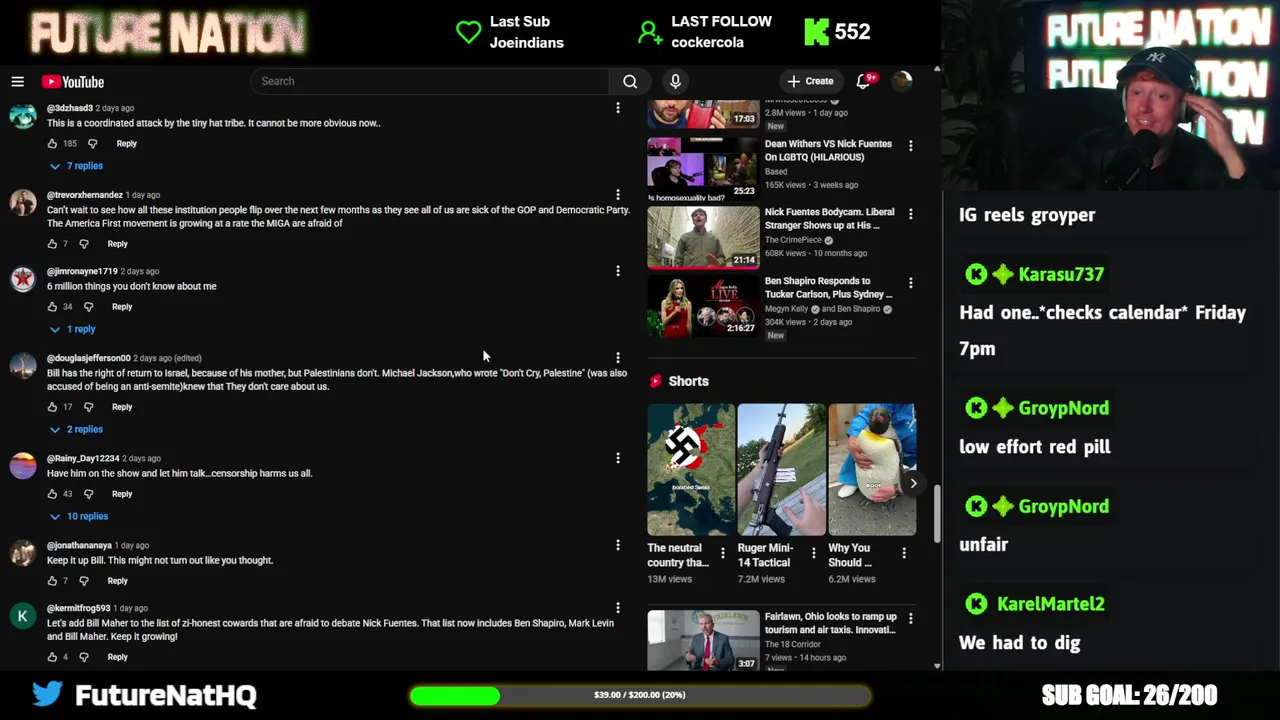
Task: Open options for Ruger Mini-14 Tactical Short
Action: pos(813,552)
